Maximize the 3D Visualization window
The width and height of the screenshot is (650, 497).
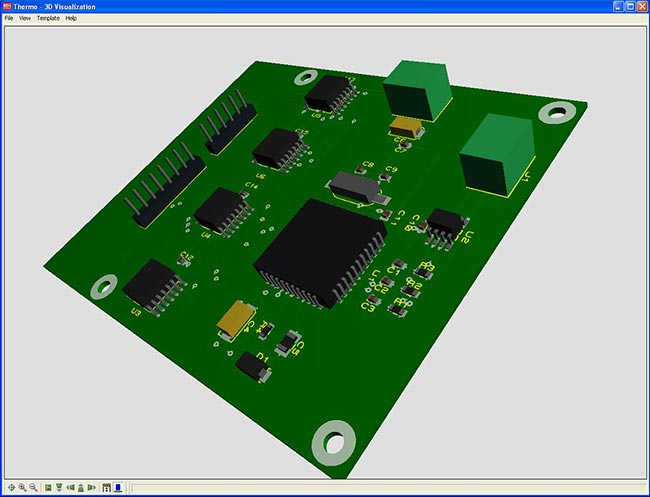coord(630,6)
